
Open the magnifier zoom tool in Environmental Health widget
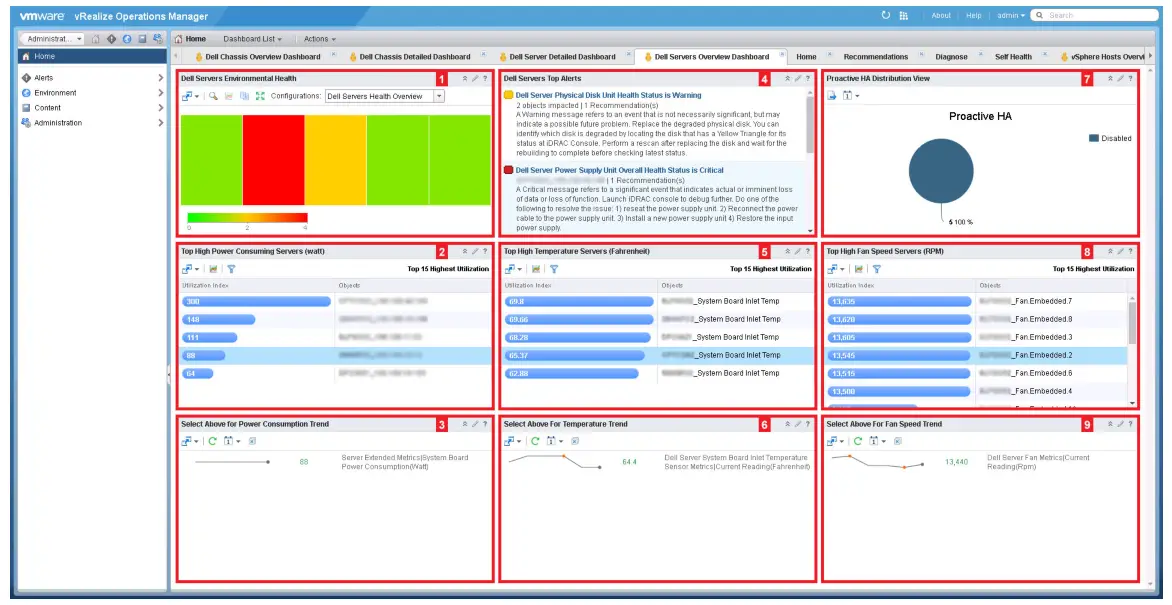coord(212,94)
